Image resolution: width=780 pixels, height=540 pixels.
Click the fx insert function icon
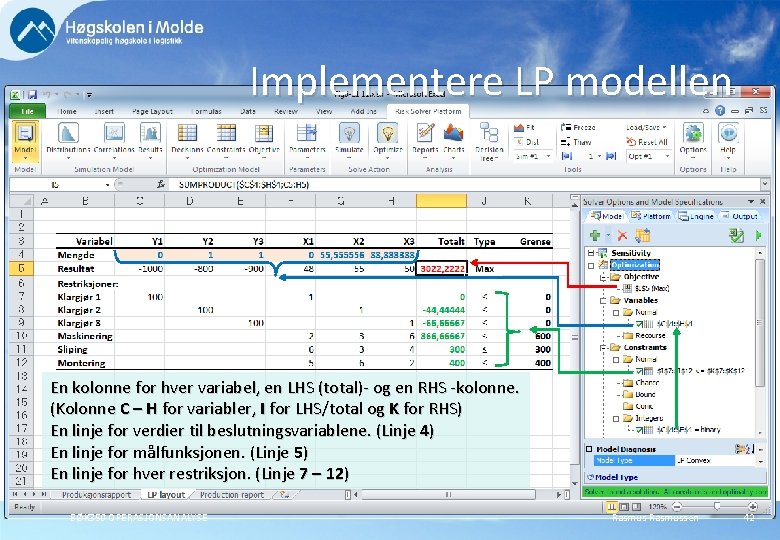(x=160, y=184)
